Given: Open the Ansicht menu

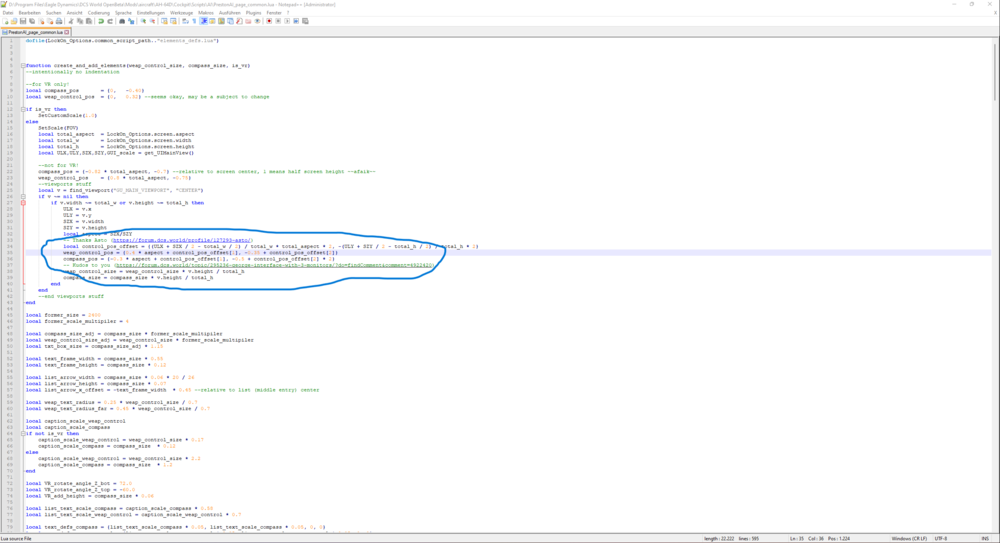Looking at the screenshot, I should click(x=75, y=13).
